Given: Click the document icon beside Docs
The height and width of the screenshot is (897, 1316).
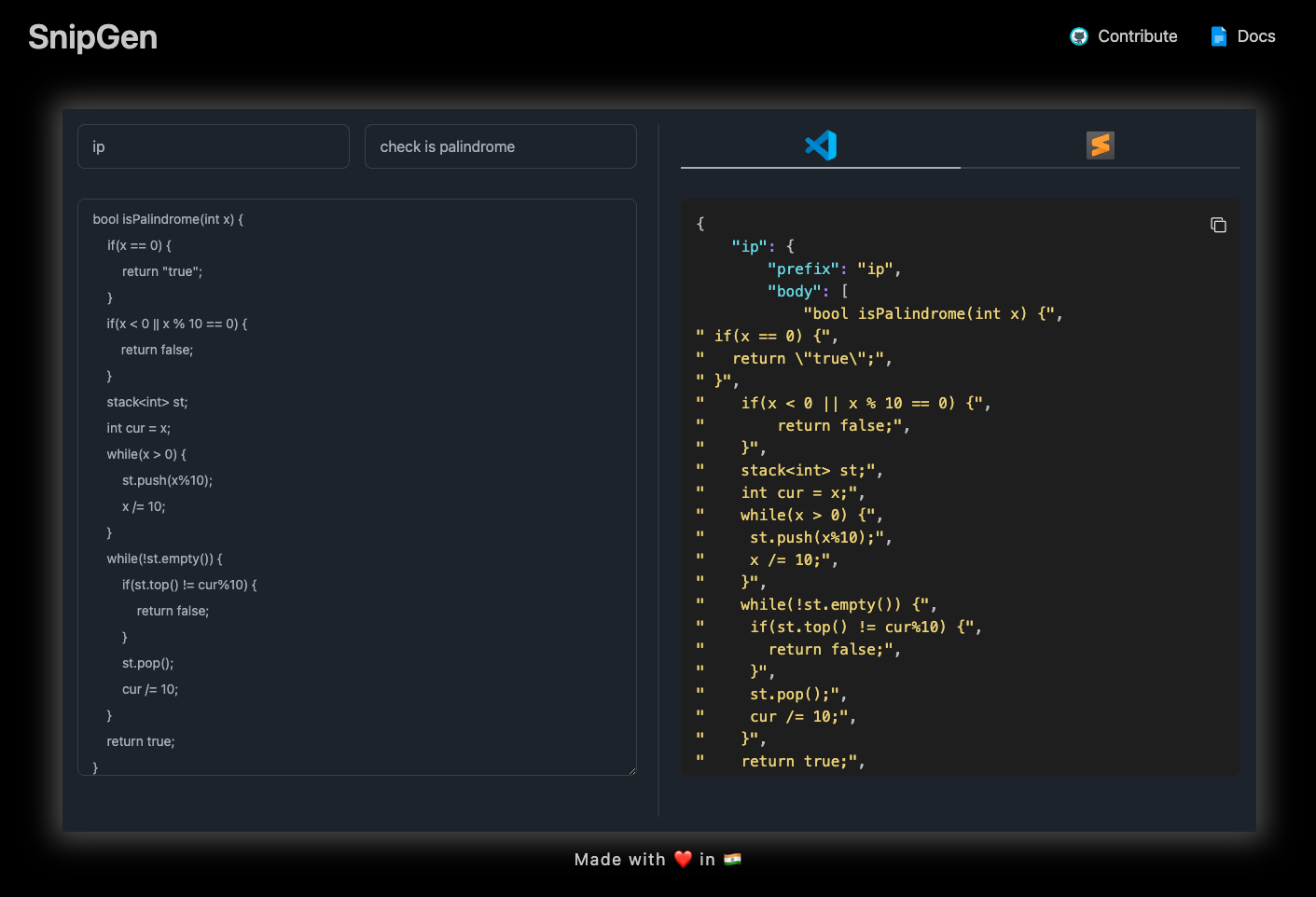Looking at the screenshot, I should 1218,36.
